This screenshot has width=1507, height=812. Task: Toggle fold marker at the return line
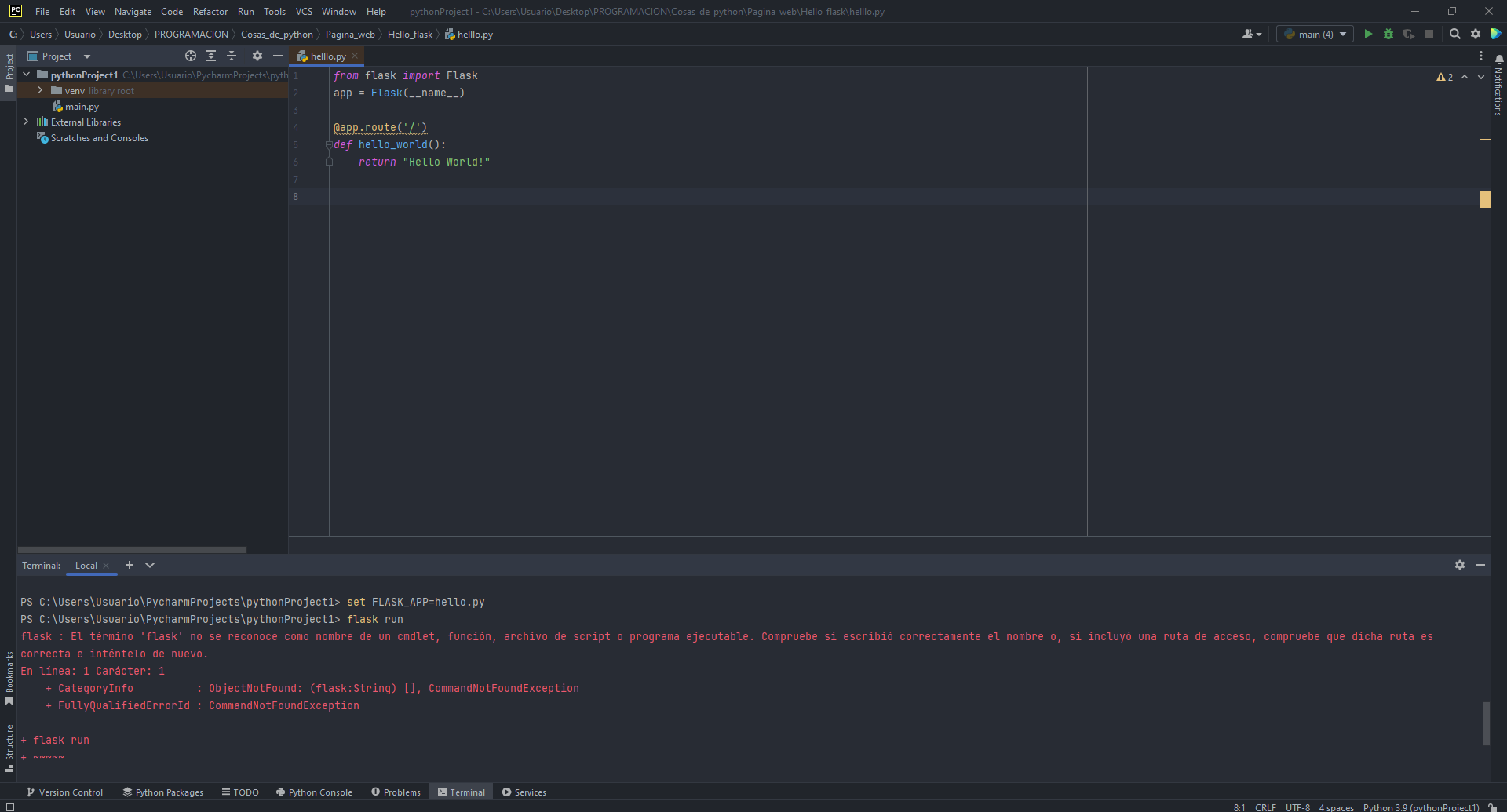point(329,162)
